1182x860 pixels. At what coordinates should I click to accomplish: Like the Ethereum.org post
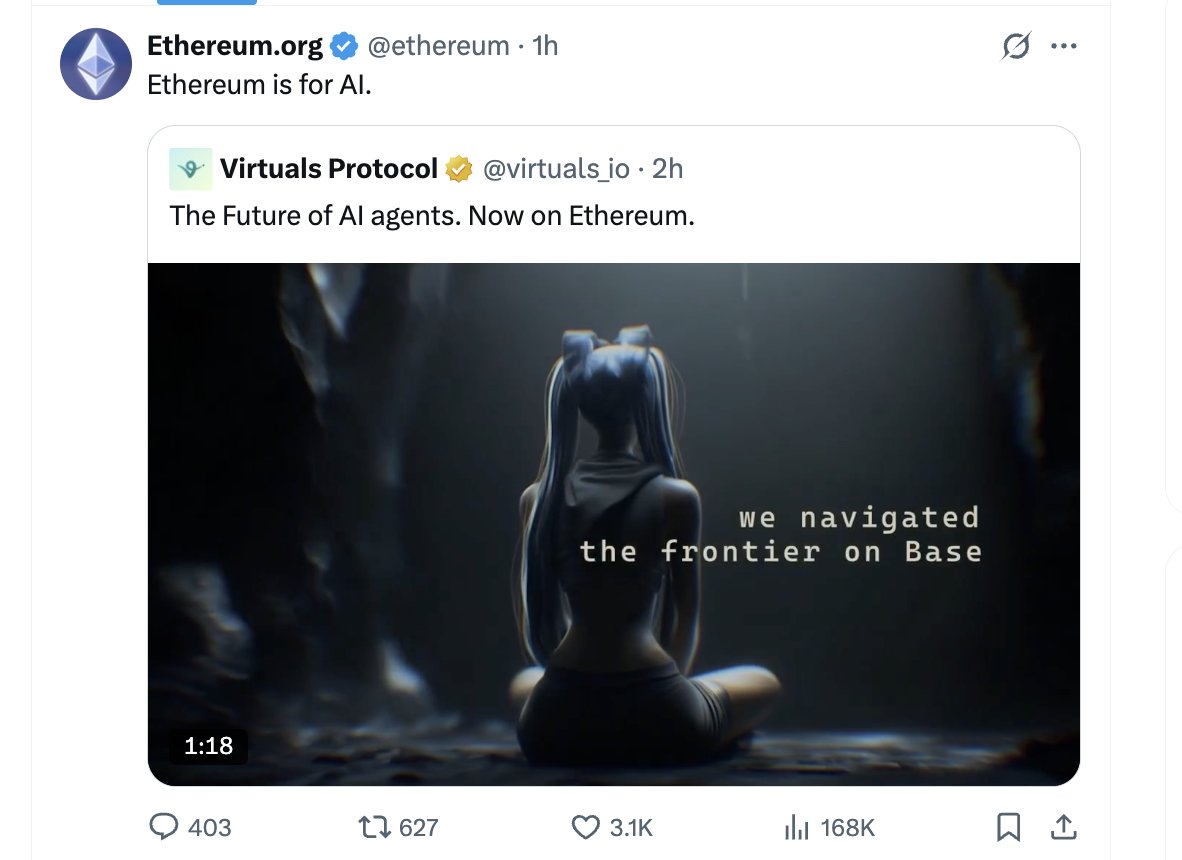tap(611, 827)
